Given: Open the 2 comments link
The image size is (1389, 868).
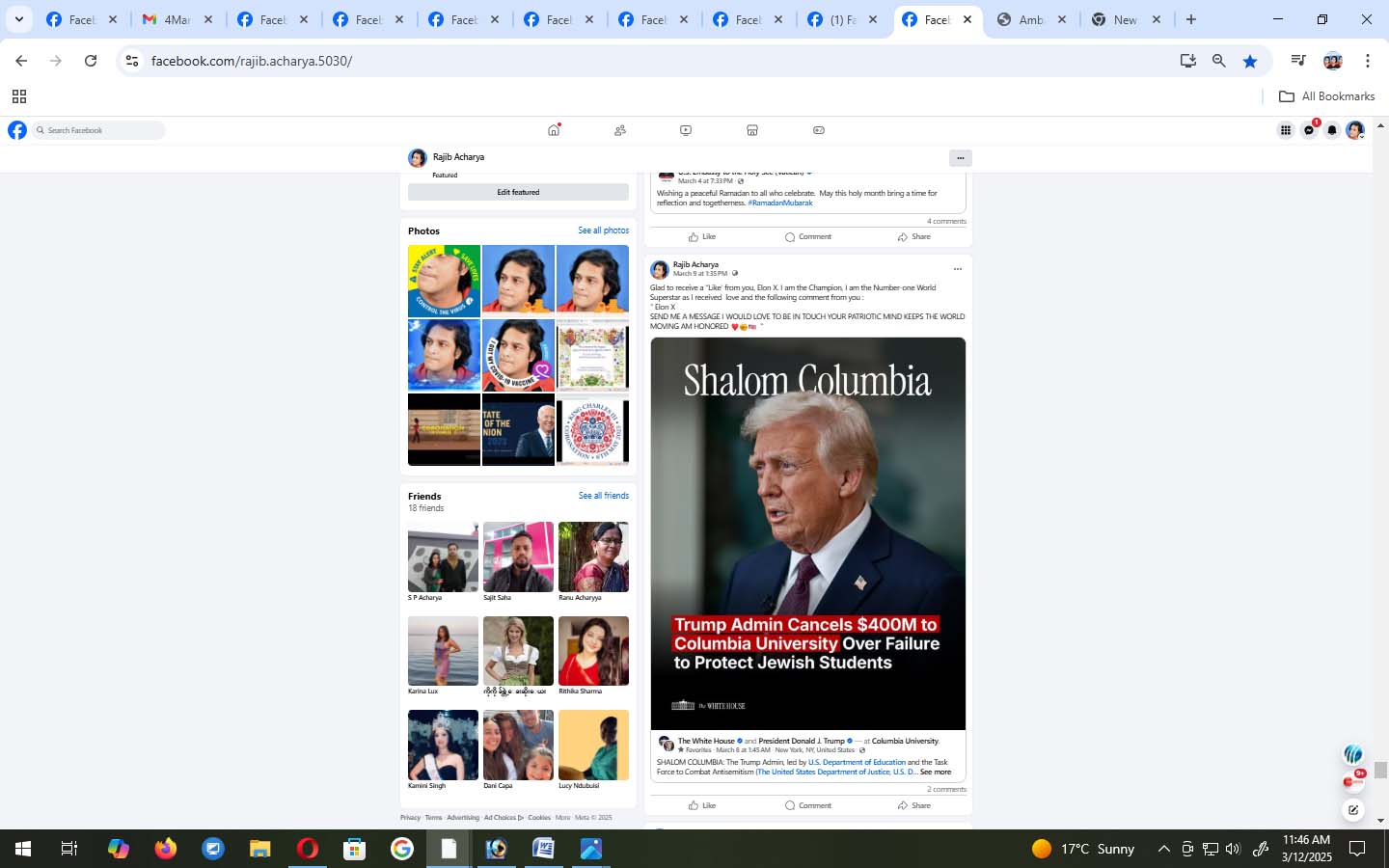Looking at the screenshot, I should click(946, 789).
